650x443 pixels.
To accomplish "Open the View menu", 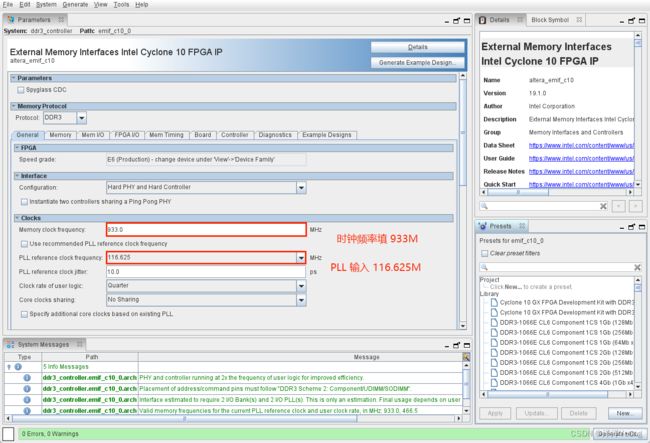I will point(100,5).
